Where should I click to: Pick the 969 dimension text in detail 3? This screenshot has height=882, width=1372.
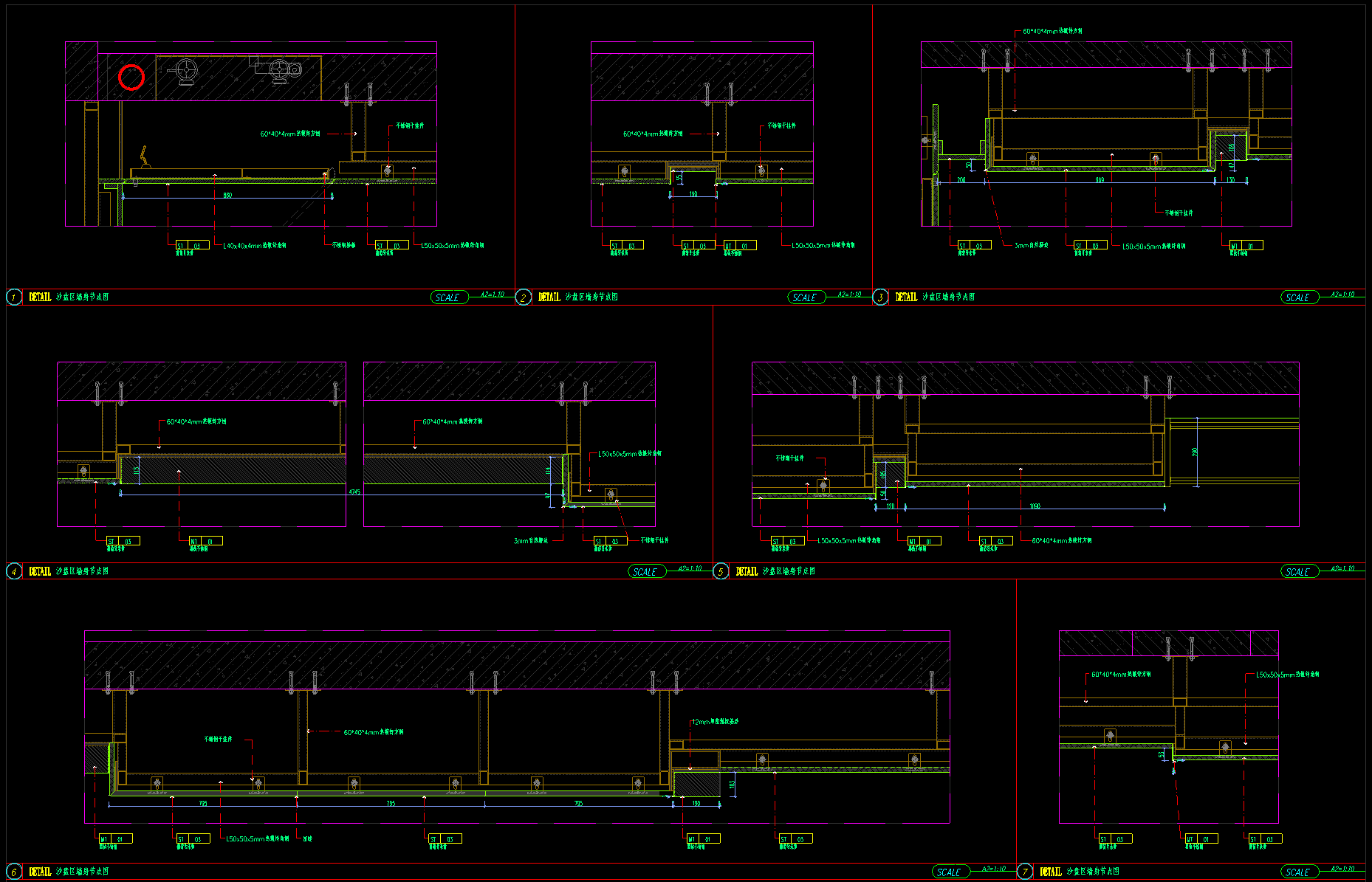(x=1100, y=180)
